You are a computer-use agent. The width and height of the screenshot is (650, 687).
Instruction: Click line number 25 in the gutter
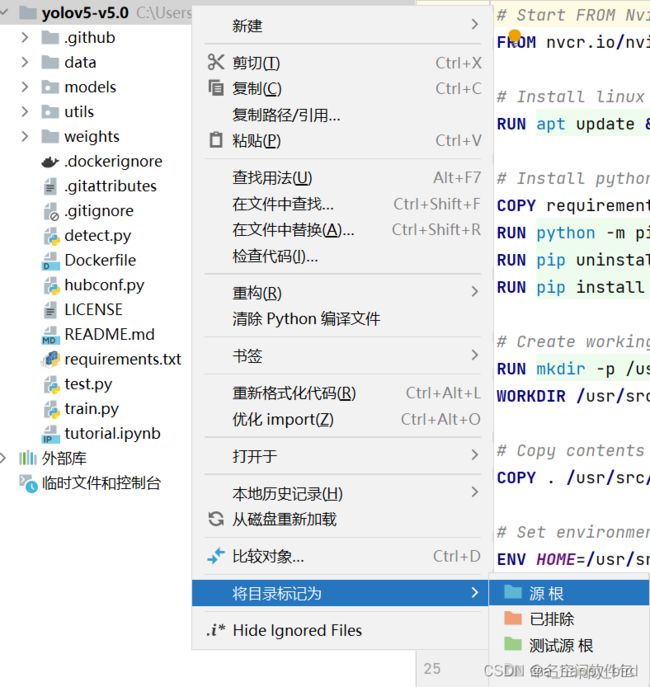point(432,669)
